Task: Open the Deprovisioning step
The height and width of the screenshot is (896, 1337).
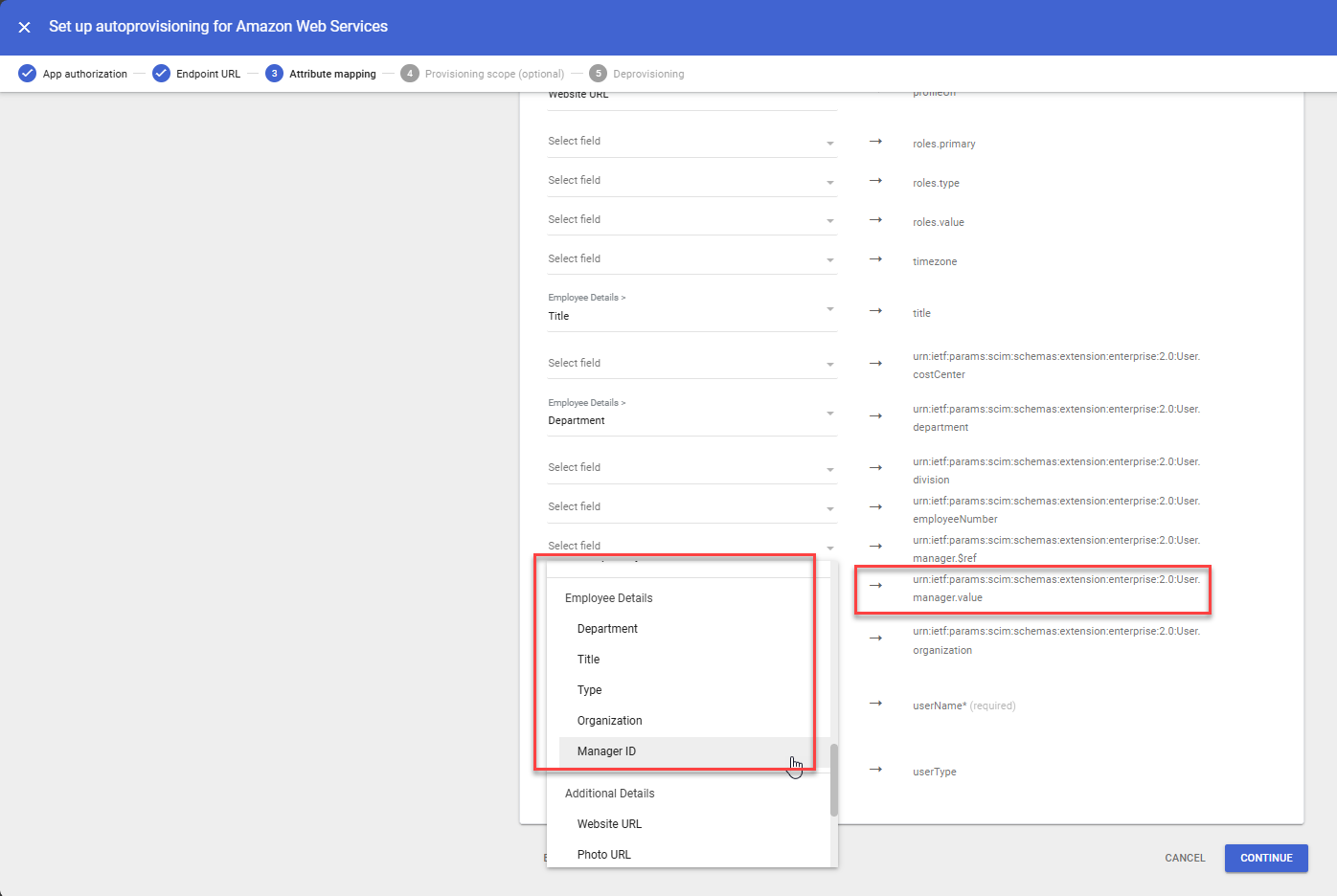Action: (637, 74)
